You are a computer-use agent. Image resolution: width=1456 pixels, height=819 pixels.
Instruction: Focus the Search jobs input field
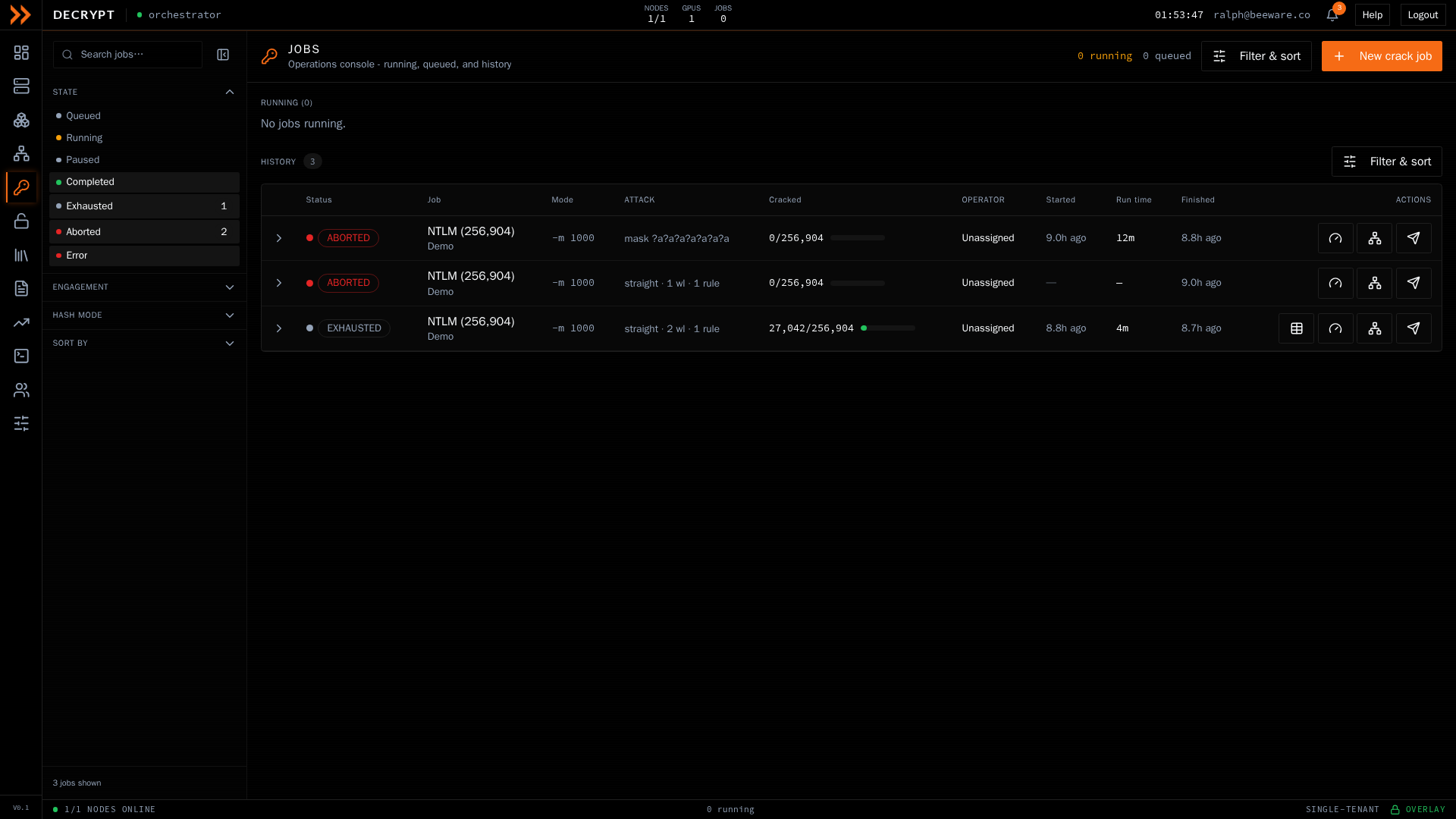[x=127, y=55]
